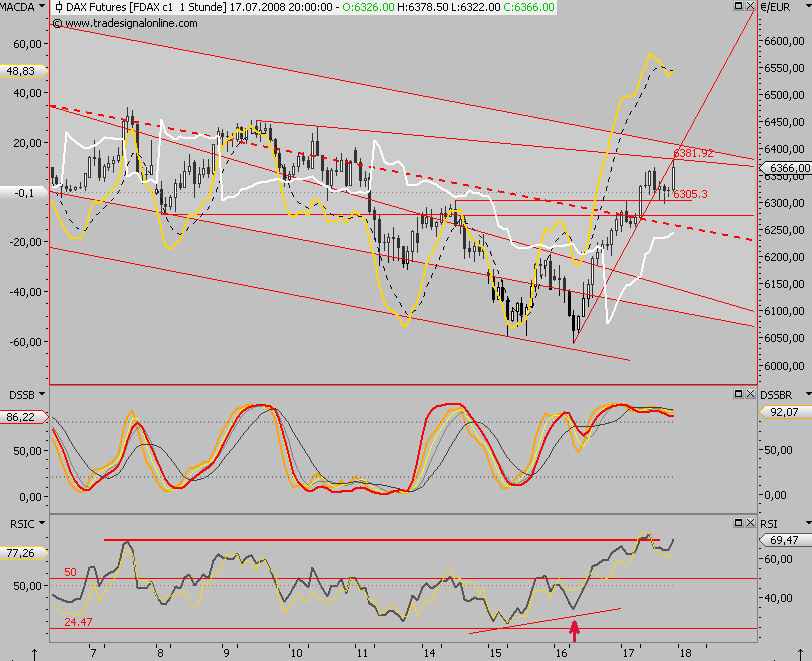Maximize the main DAX Futures price pane
Screen dimensions: 812x661
click(738, 6)
